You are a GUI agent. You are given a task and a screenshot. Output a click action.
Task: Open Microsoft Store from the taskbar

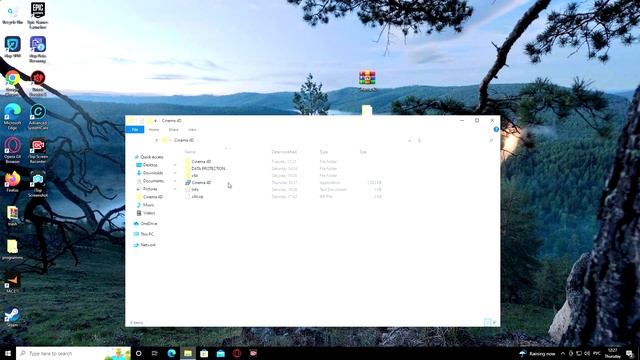coord(204,353)
